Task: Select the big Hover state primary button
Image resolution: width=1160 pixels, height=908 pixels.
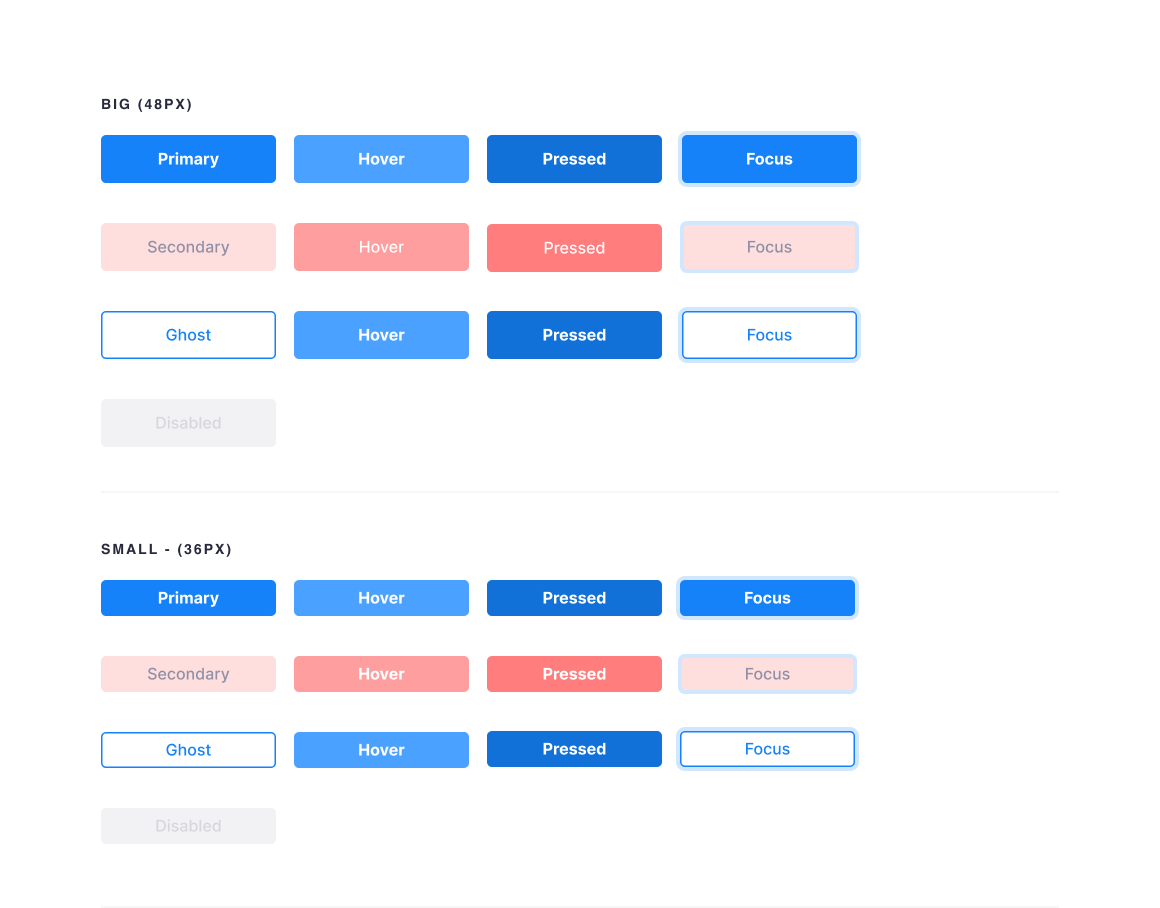Action: [x=381, y=158]
